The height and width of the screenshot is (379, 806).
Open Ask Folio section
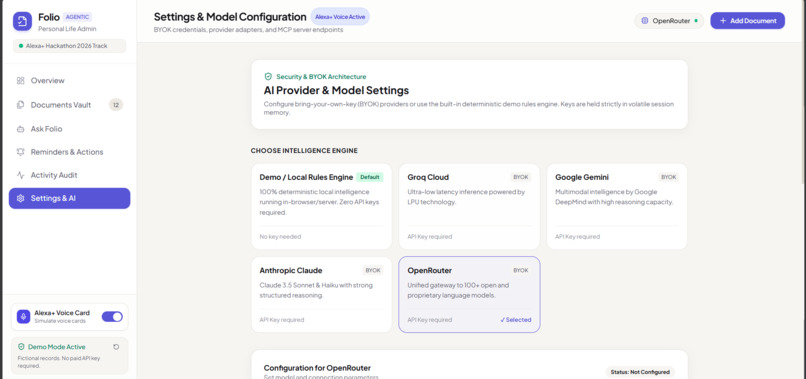69,129
